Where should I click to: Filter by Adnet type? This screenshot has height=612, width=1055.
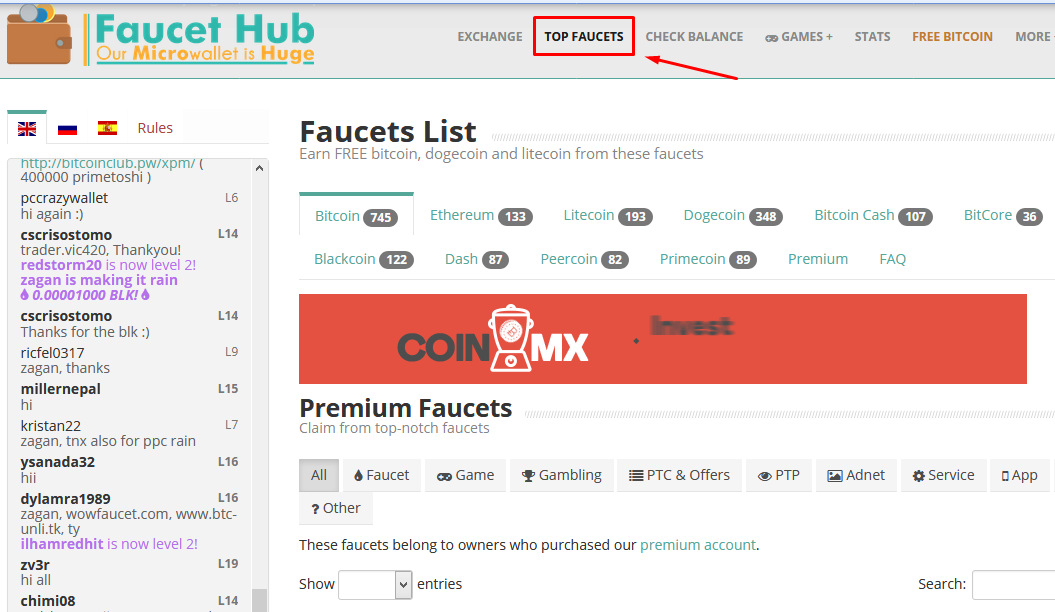856,475
